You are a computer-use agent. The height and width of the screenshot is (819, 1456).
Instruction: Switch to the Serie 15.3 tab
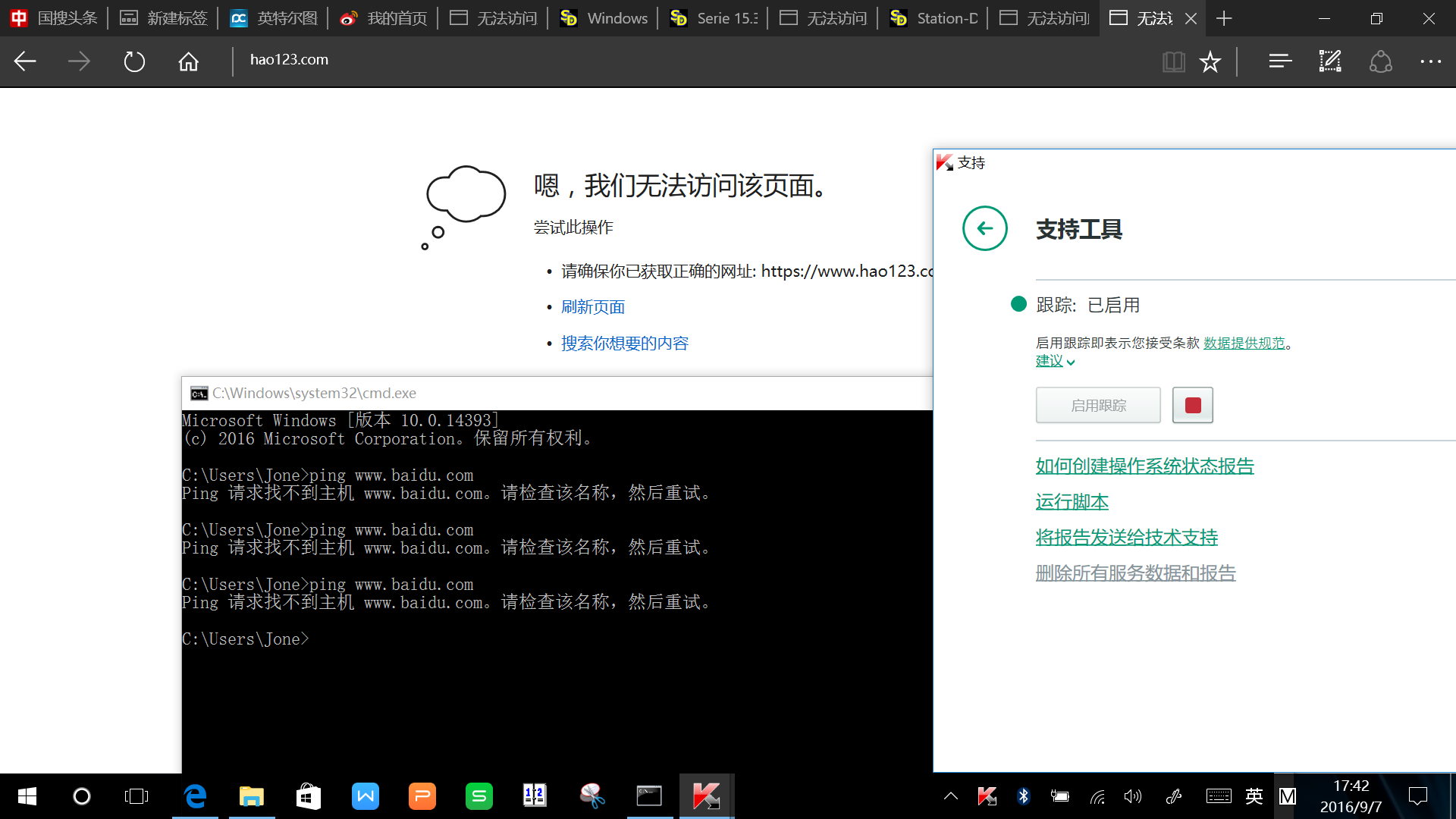click(x=714, y=18)
